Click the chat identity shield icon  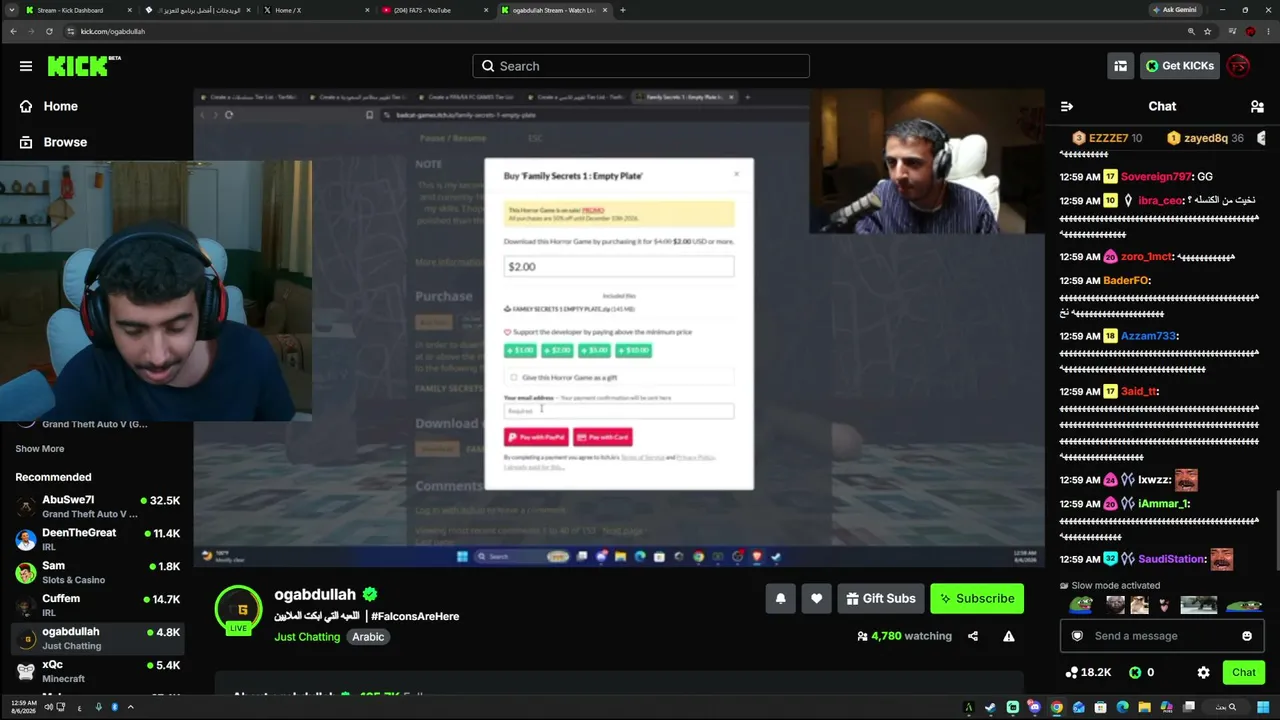coord(1077,636)
